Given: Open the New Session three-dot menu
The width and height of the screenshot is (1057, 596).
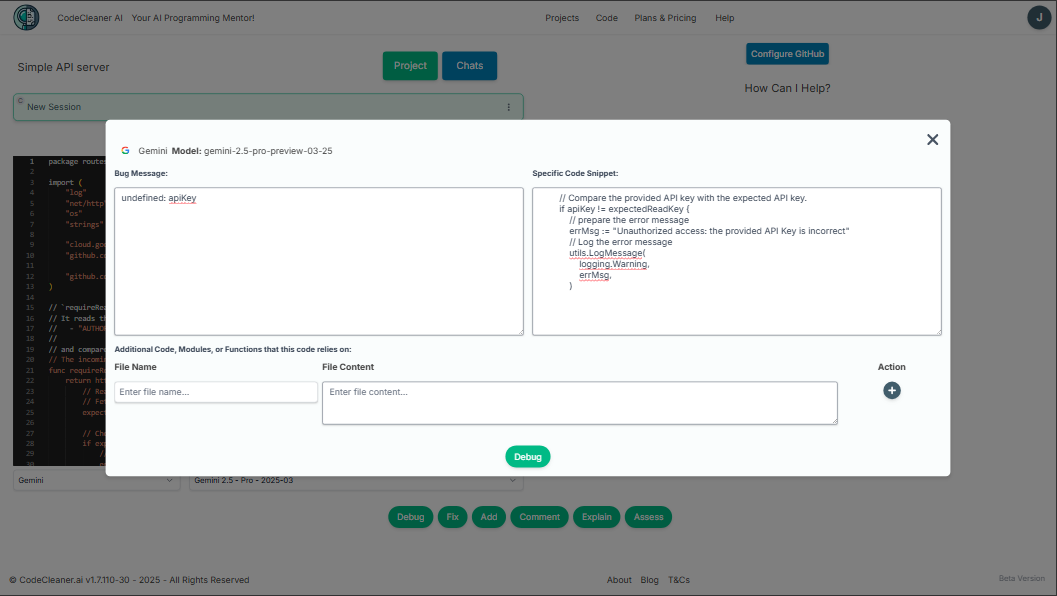Looking at the screenshot, I should pyautogui.click(x=508, y=107).
